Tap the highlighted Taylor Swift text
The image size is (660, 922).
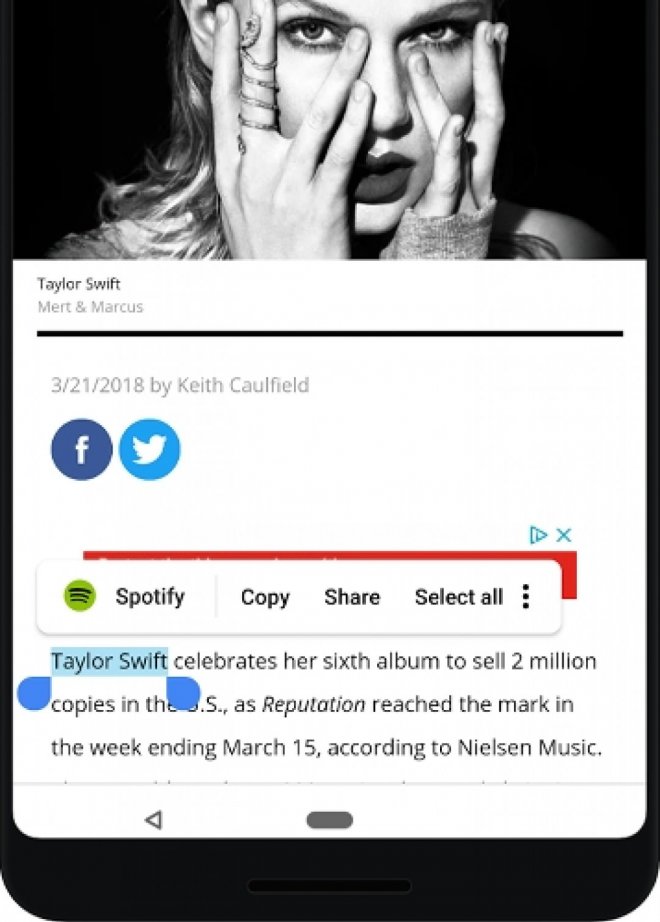coord(109,661)
